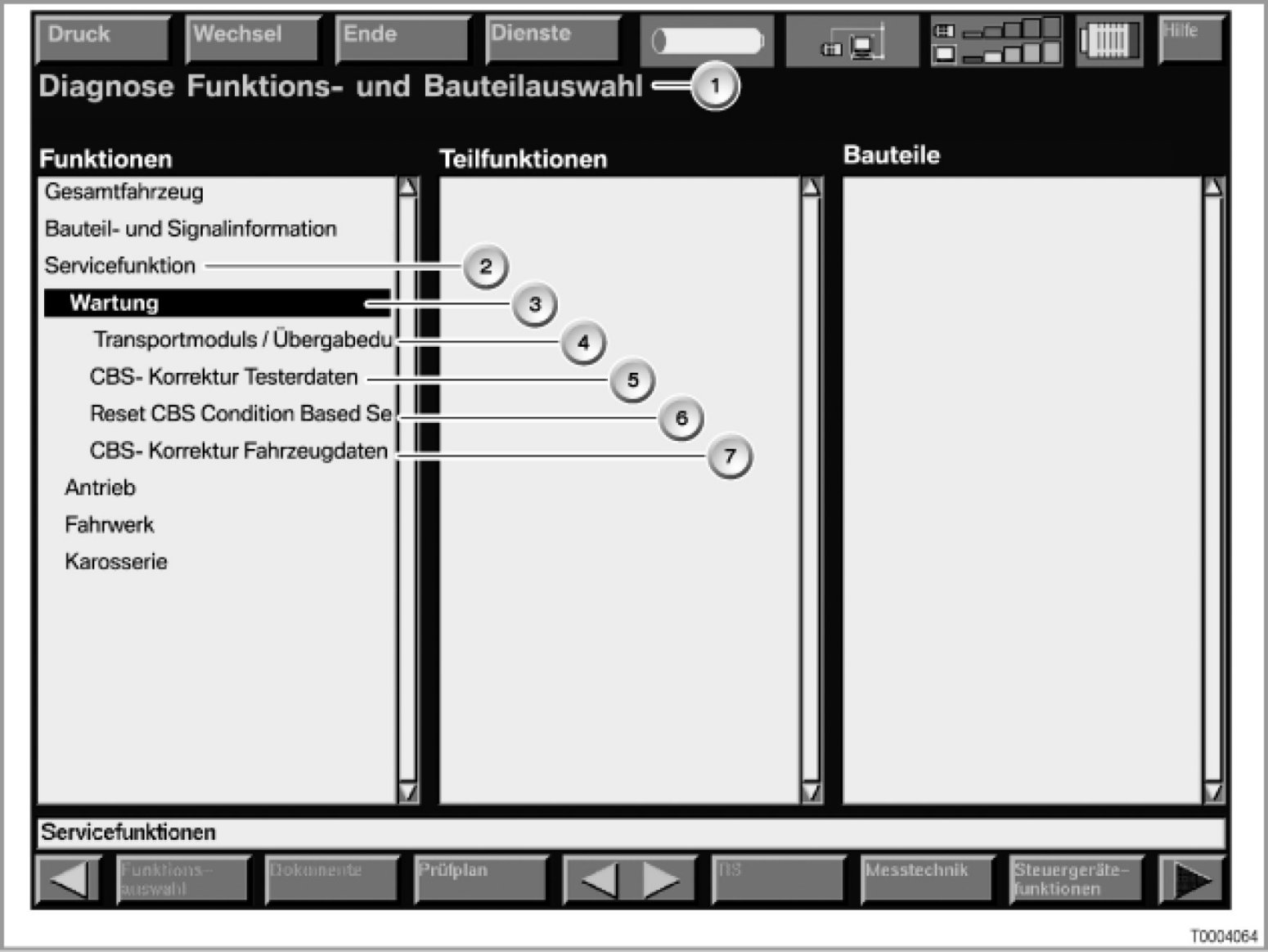Image resolution: width=1268 pixels, height=952 pixels.
Task: Click the battery status icon
Action: coord(1108,41)
